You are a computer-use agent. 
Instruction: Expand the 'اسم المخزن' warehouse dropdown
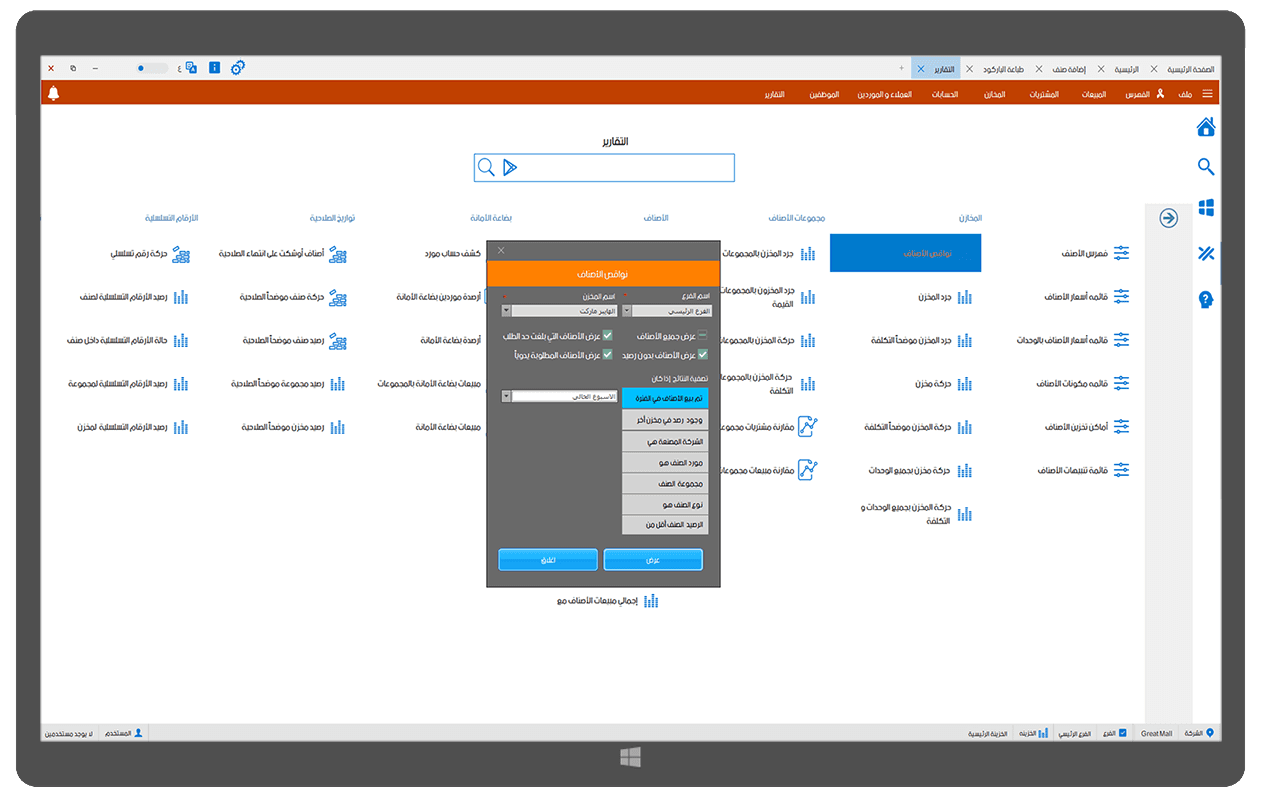(506, 311)
